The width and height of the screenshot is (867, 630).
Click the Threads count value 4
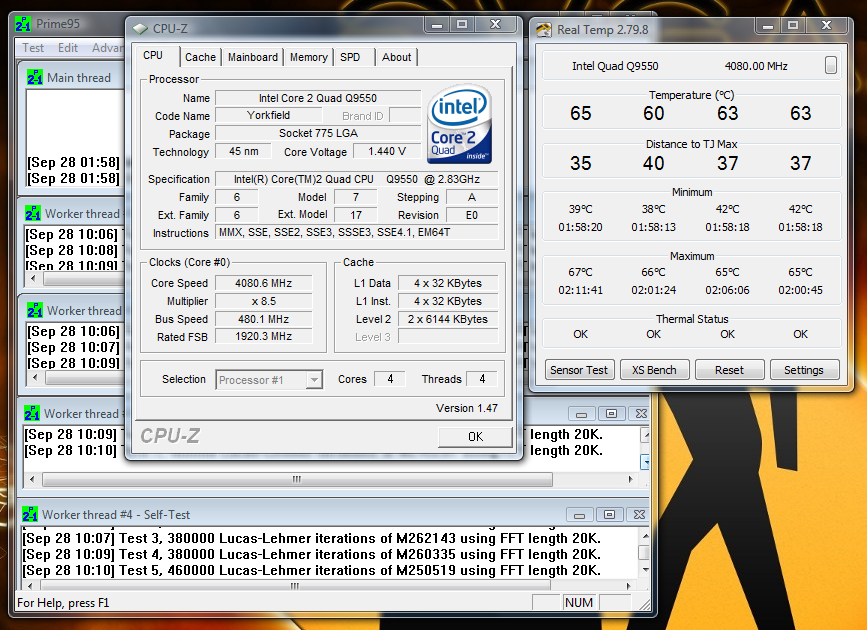(x=482, y=379)
